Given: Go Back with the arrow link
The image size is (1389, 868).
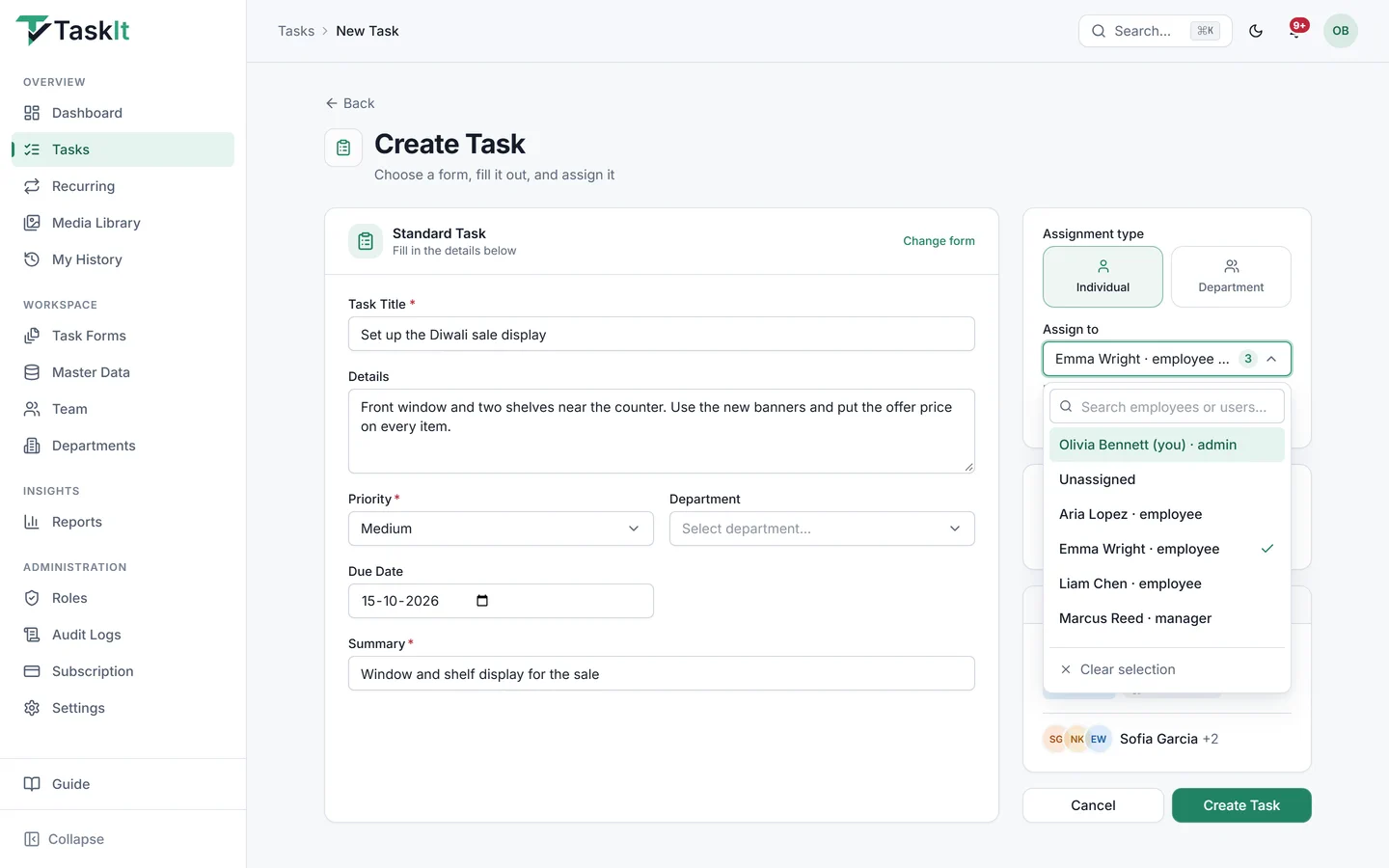Looking at the screenshot, I should [350, 103].
